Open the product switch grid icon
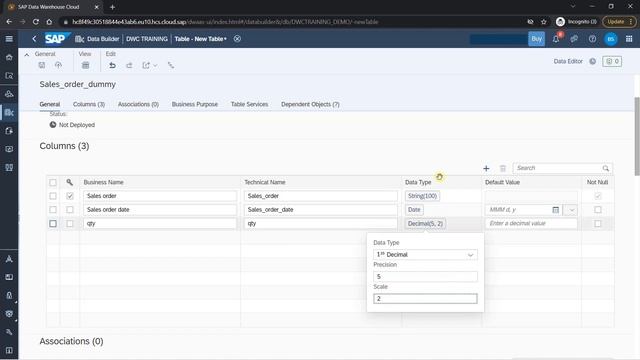The height and width of the screenshot is (360, 640). click(629, 39)
